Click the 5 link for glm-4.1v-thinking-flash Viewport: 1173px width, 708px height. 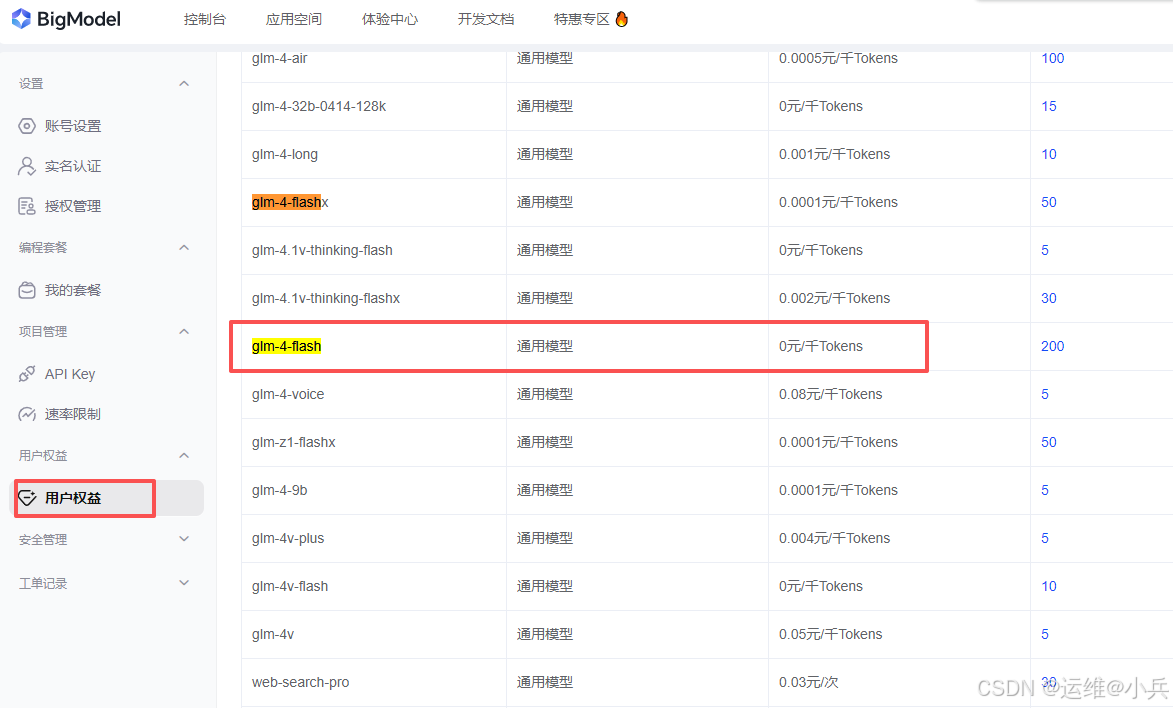click(1045, 250)
